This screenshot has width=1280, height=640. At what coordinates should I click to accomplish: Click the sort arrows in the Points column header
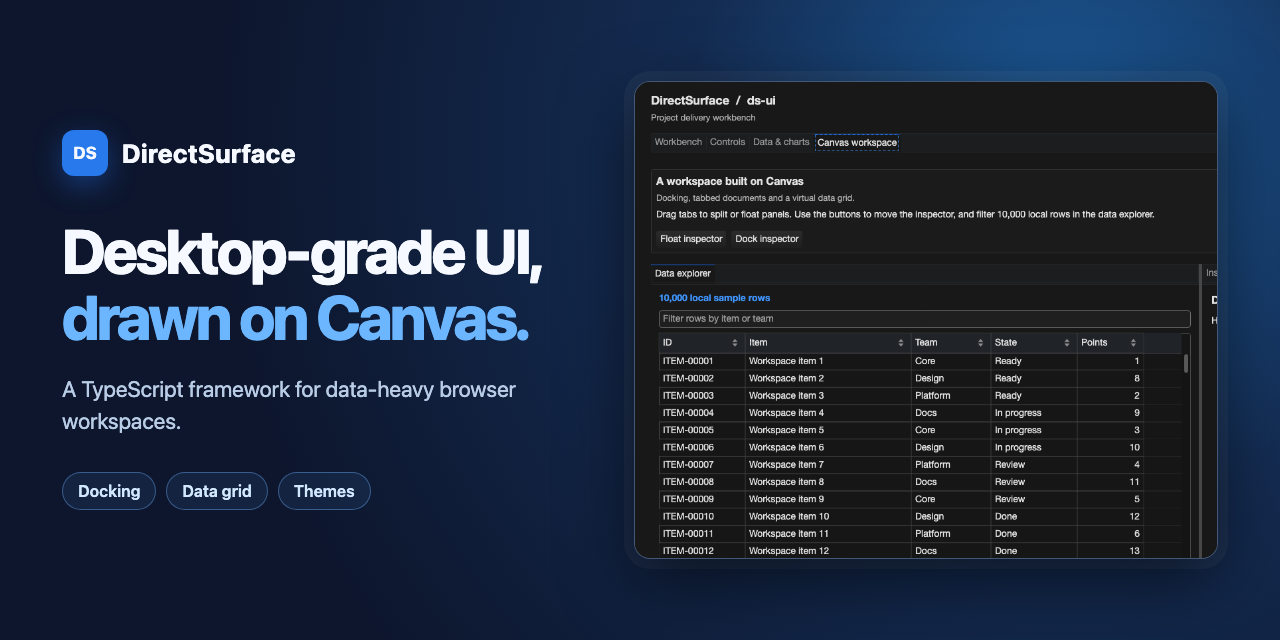tap(1133, 343)
